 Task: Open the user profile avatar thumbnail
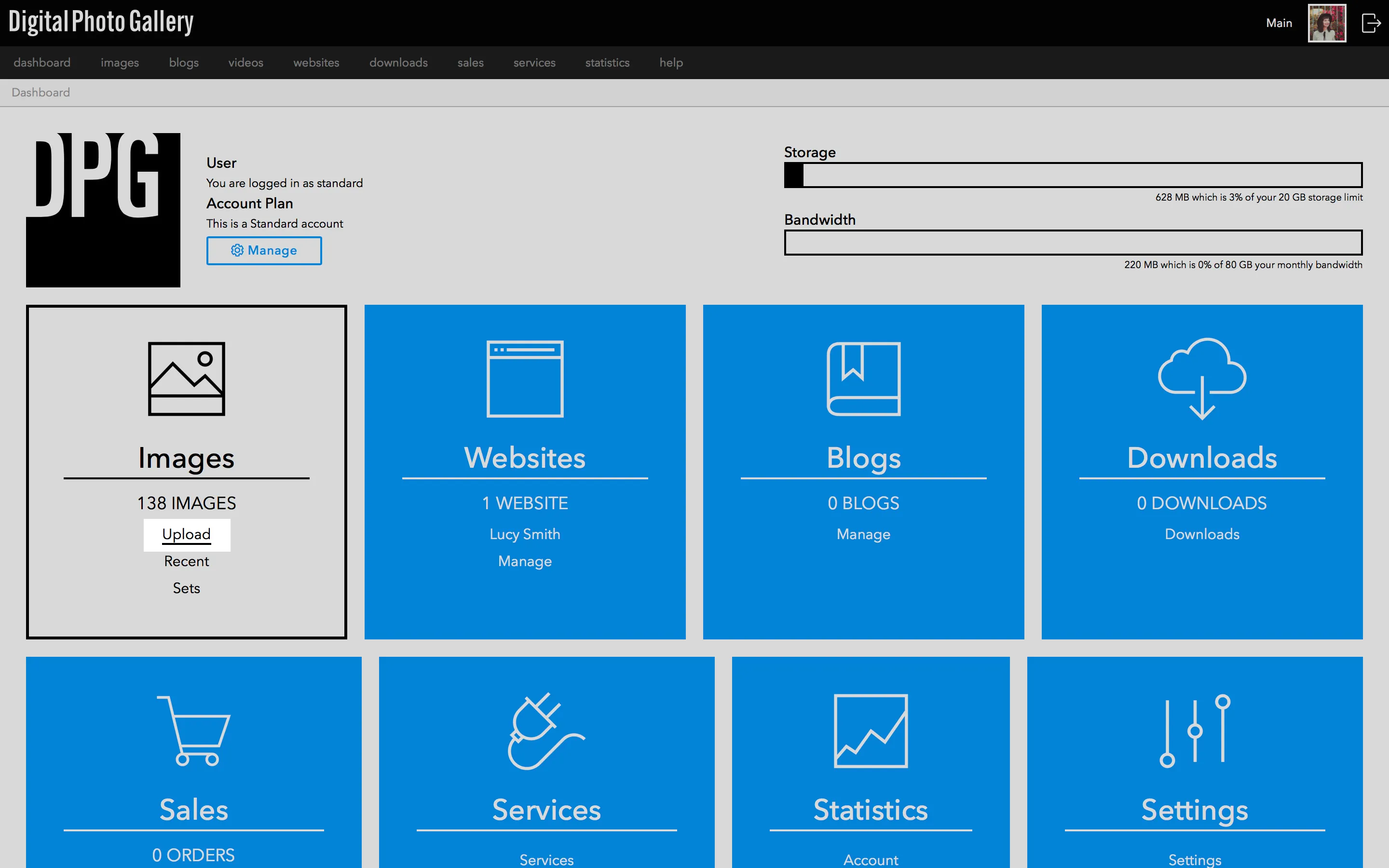1326,23
